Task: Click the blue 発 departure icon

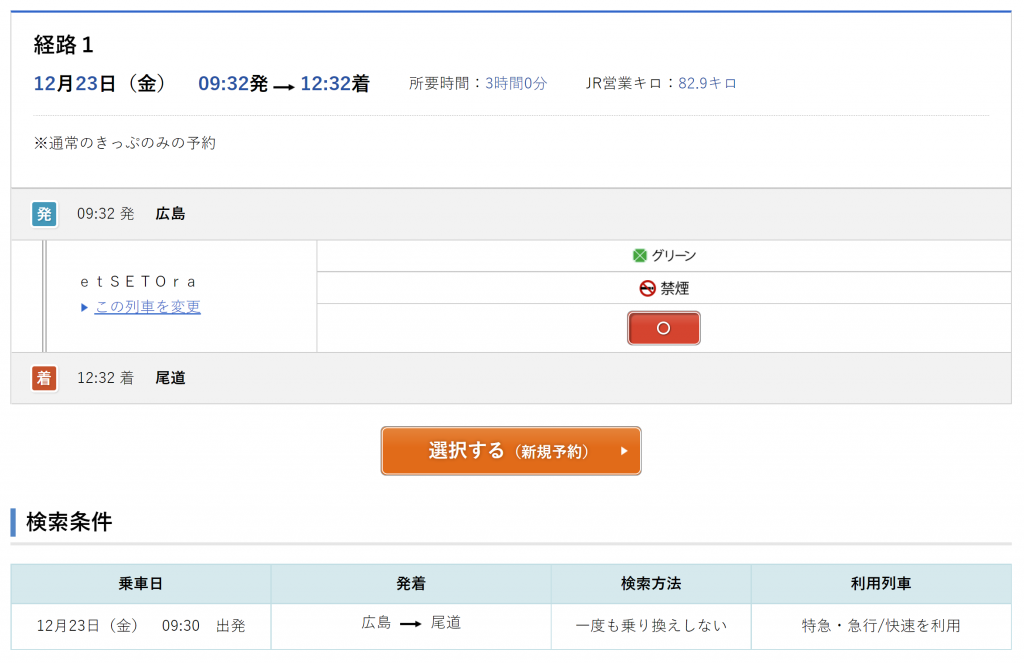Action: (44, 214)
